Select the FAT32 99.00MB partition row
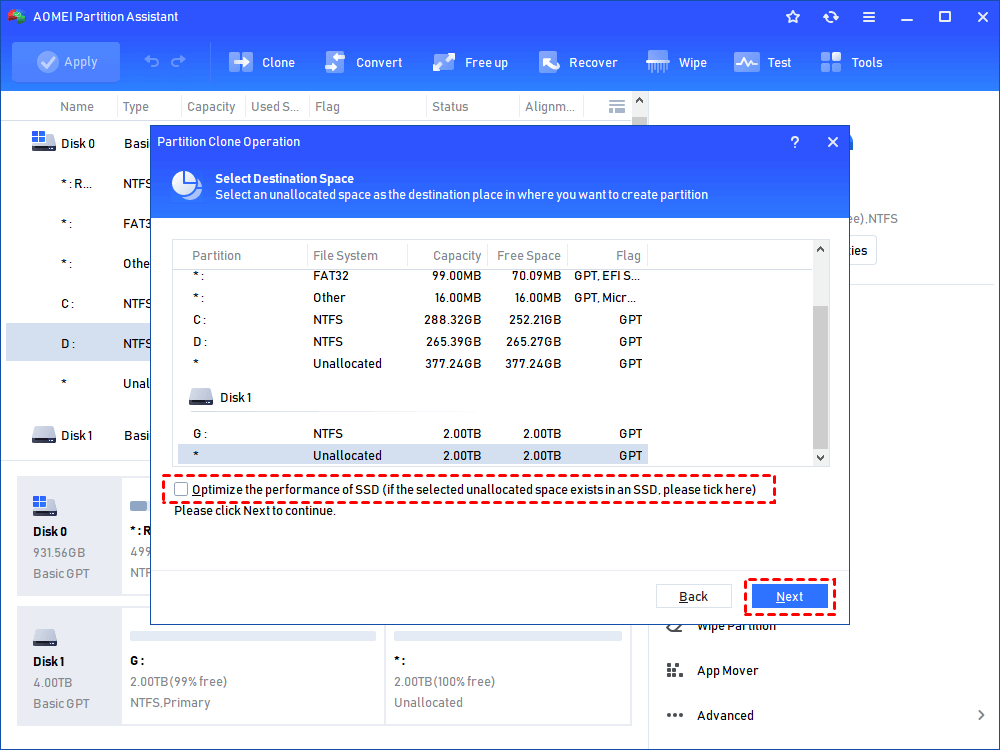Screen dimensions: 1000x750 pos(413,276)
